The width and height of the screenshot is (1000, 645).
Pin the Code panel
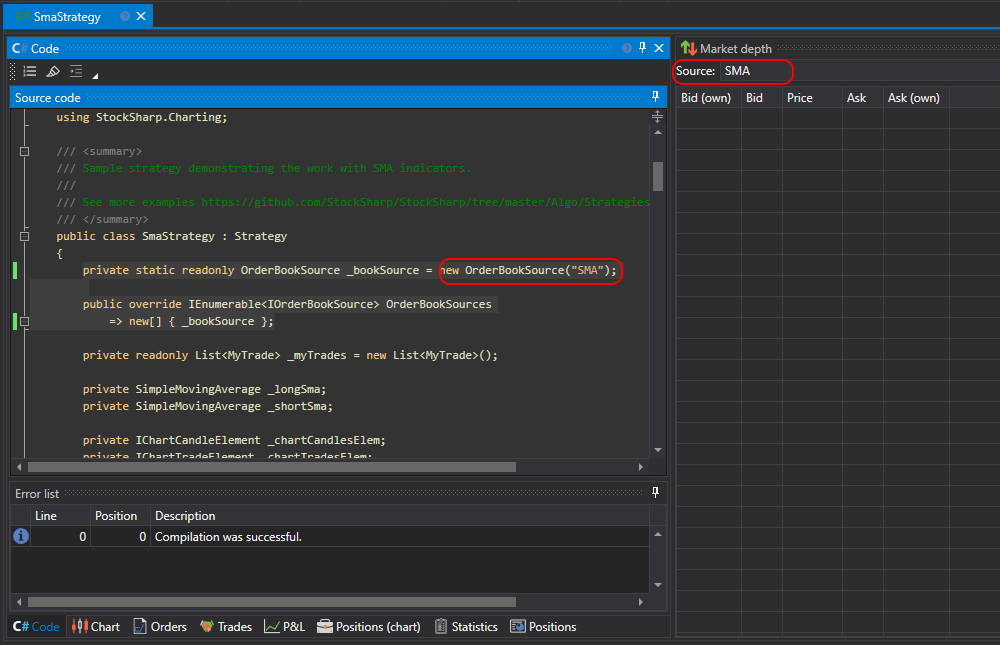[642, 48]
